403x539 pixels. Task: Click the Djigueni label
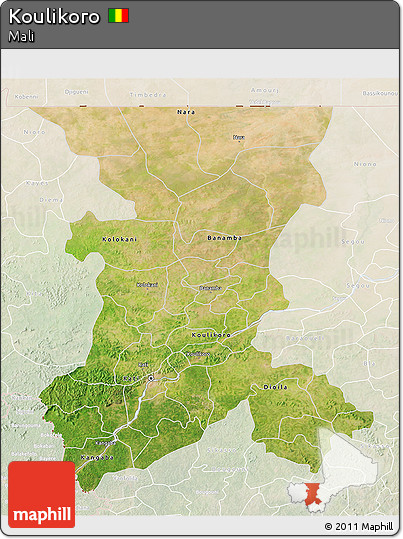pyautogui.click(x=76, y=92)
